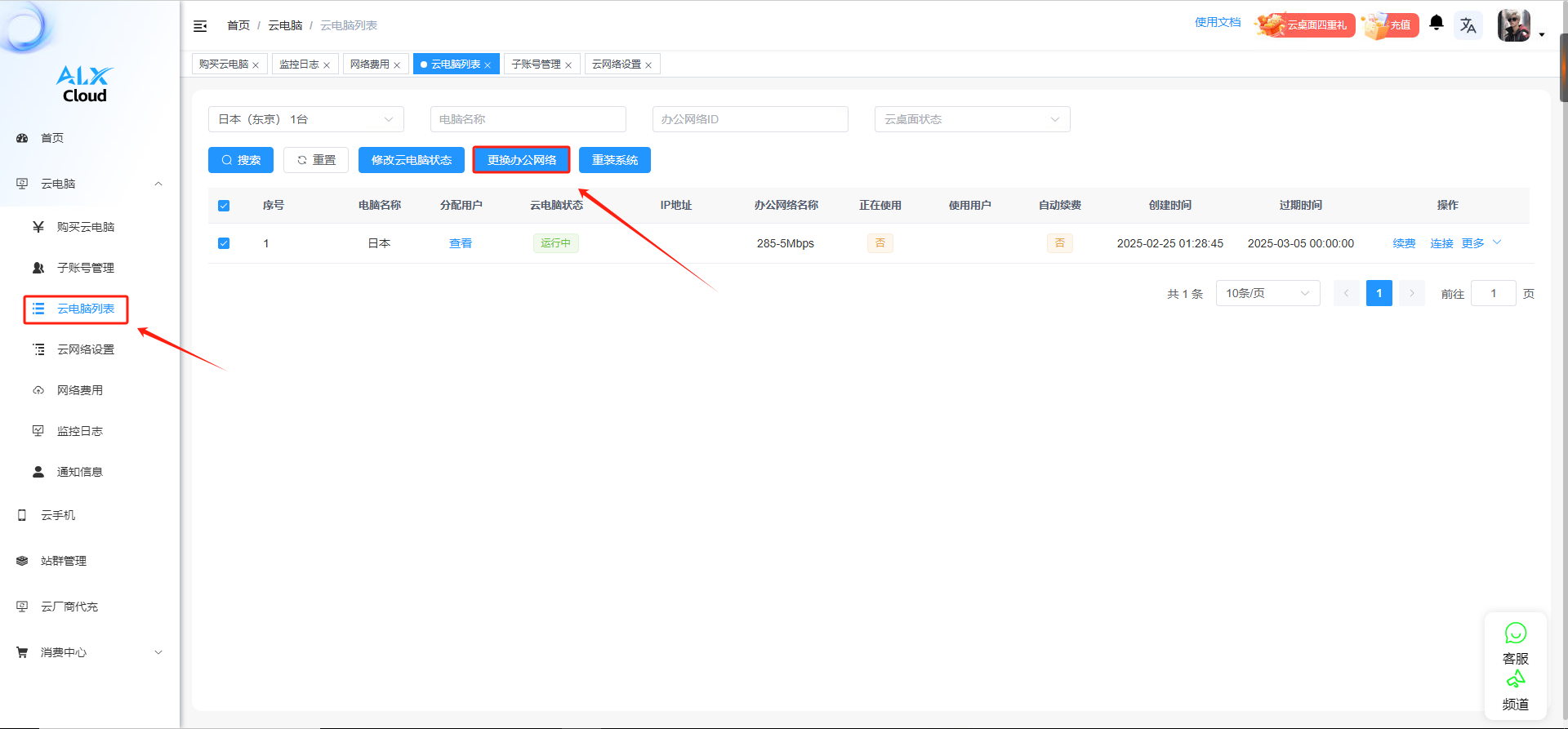
Task: Open notifications via the bell icon
Action: (1437, 23)
